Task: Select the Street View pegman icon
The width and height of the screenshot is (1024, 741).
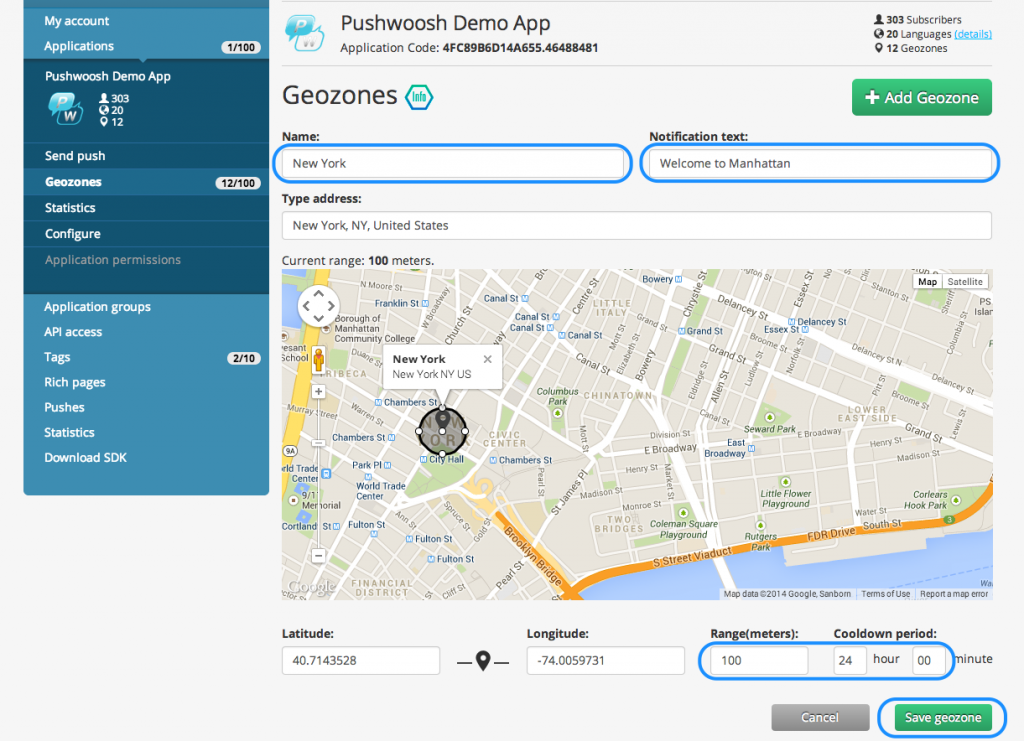Action: (319, 359)
